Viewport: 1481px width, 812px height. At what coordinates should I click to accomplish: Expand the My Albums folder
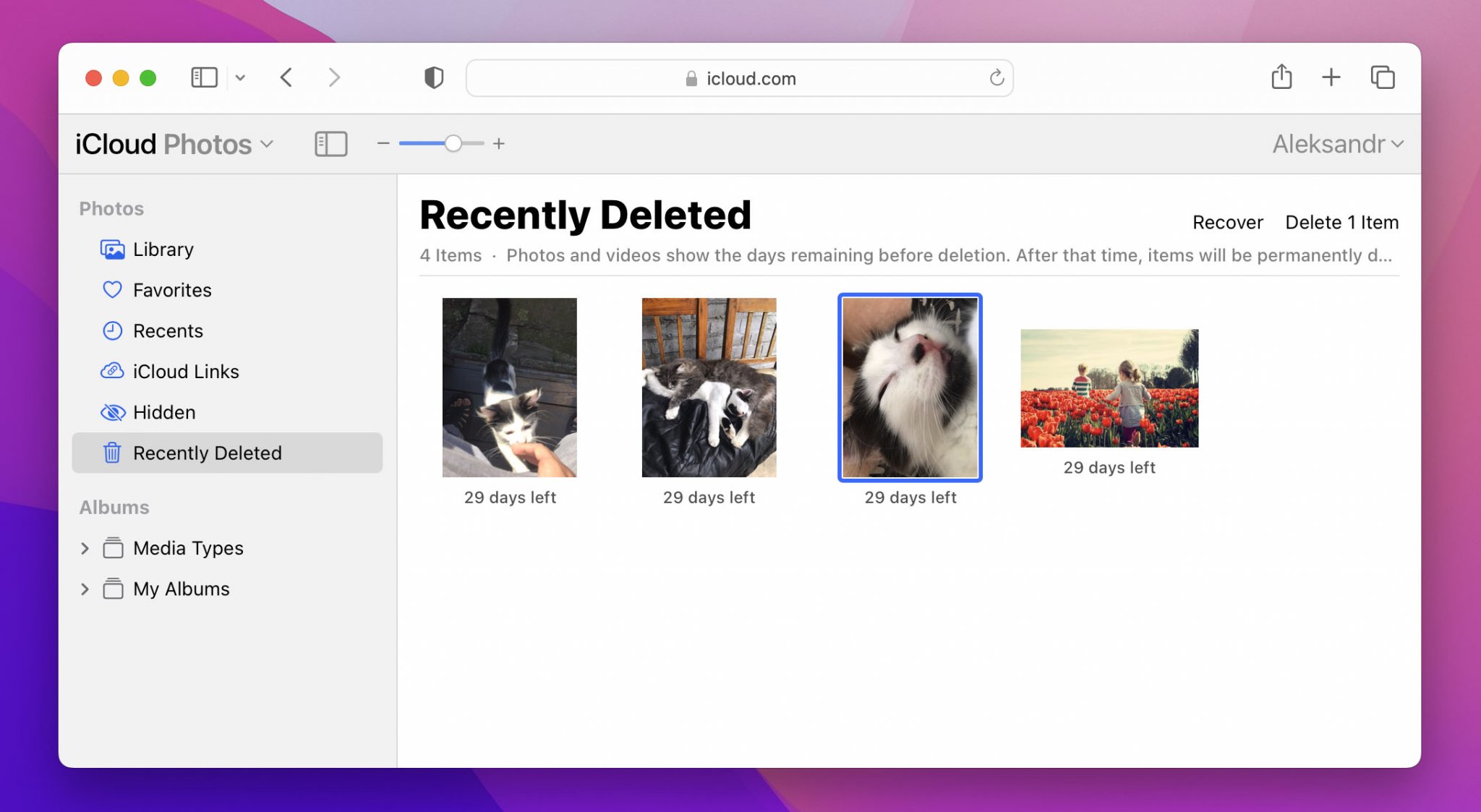click(x=85, y=589)
